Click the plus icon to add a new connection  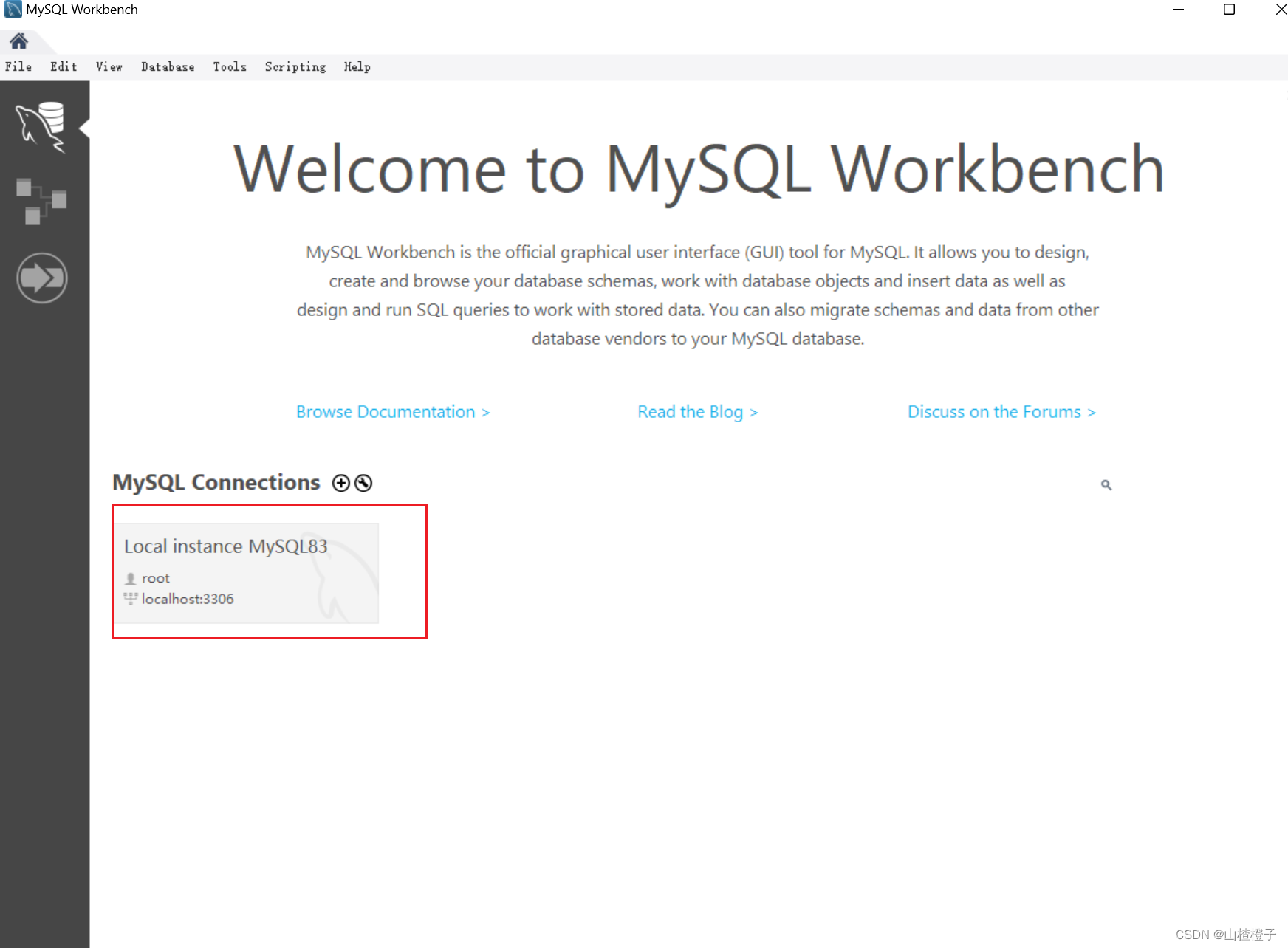tap(341, 483)
